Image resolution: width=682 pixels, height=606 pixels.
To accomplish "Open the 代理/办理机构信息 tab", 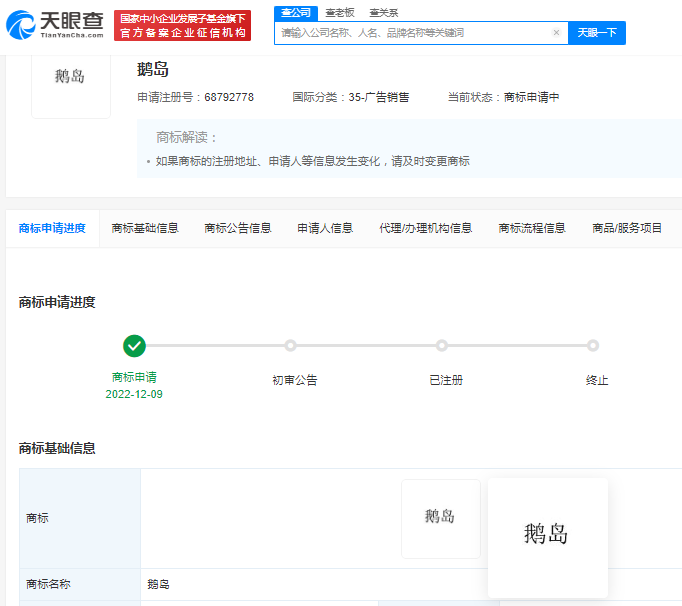I will [x=426, y=228].
